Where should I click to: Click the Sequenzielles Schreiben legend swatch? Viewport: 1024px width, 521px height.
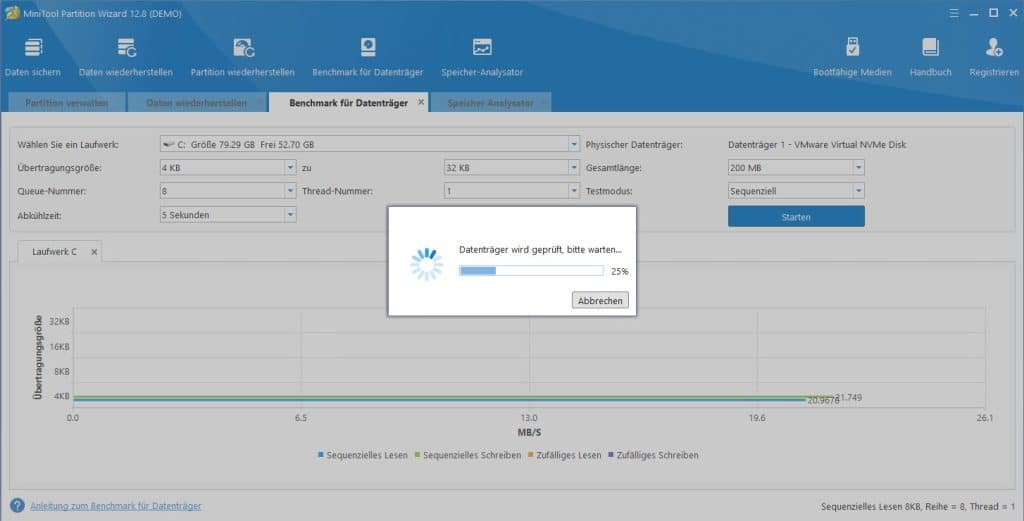point(417,454)
